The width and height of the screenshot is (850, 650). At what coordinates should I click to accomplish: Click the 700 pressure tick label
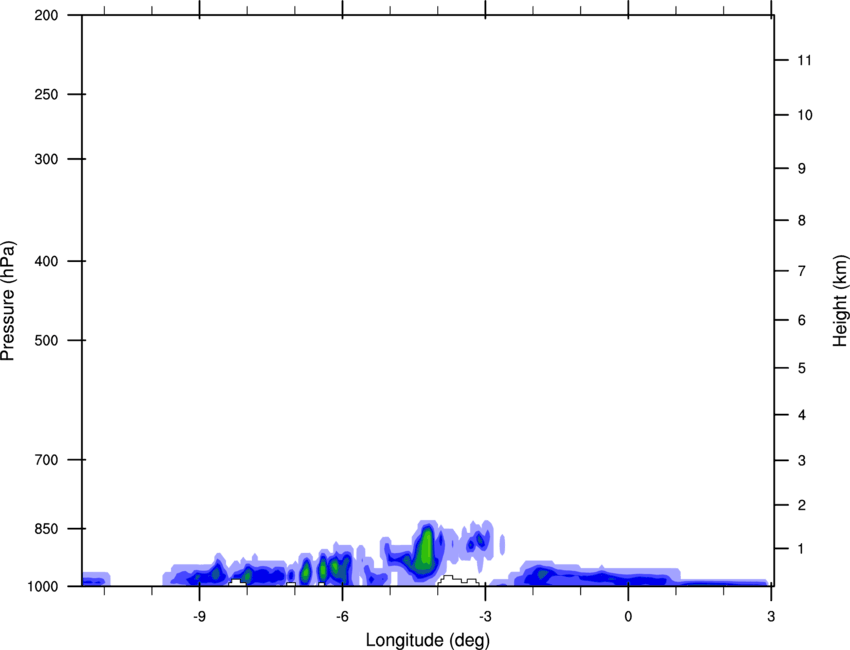click(x=46, y=460)
